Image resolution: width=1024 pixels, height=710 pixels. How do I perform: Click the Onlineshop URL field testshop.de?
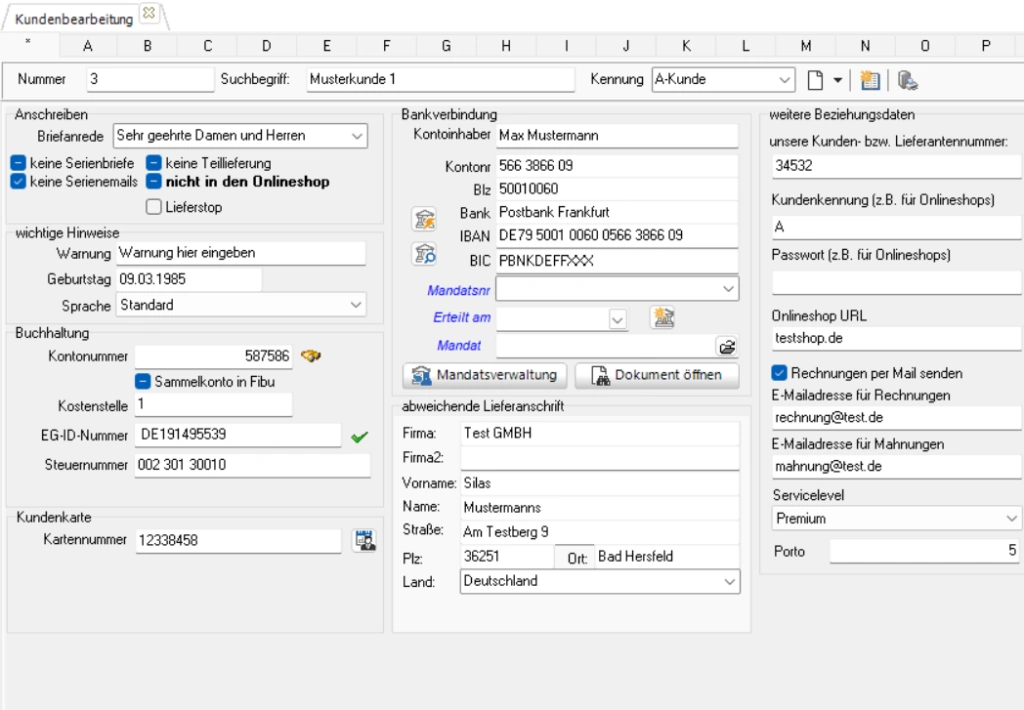click(896, 338)
